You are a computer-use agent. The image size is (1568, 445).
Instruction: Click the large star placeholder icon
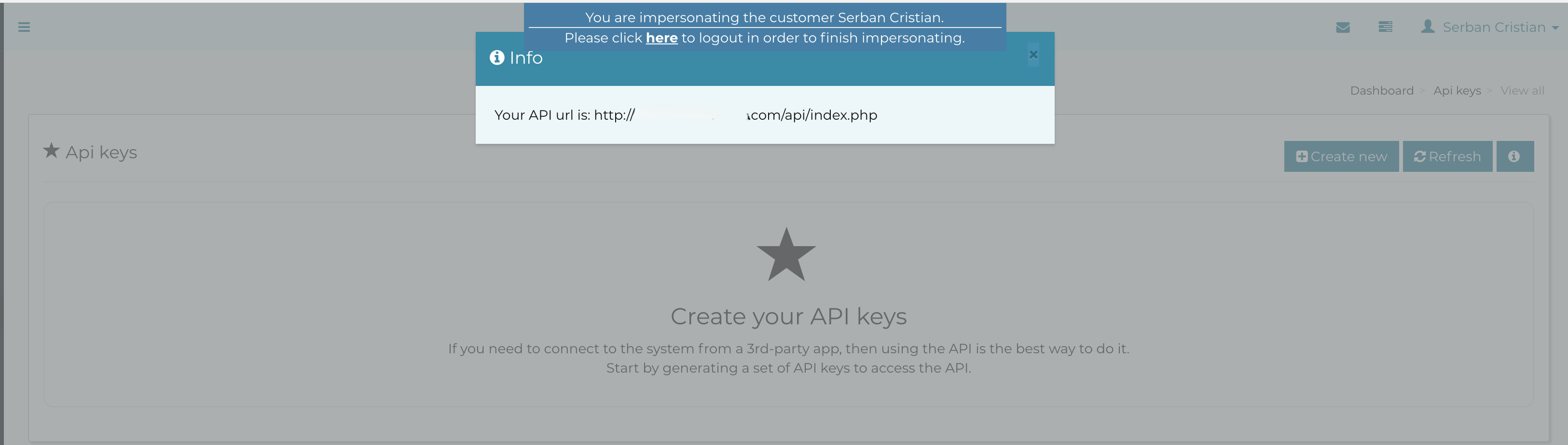coord(786,255)
